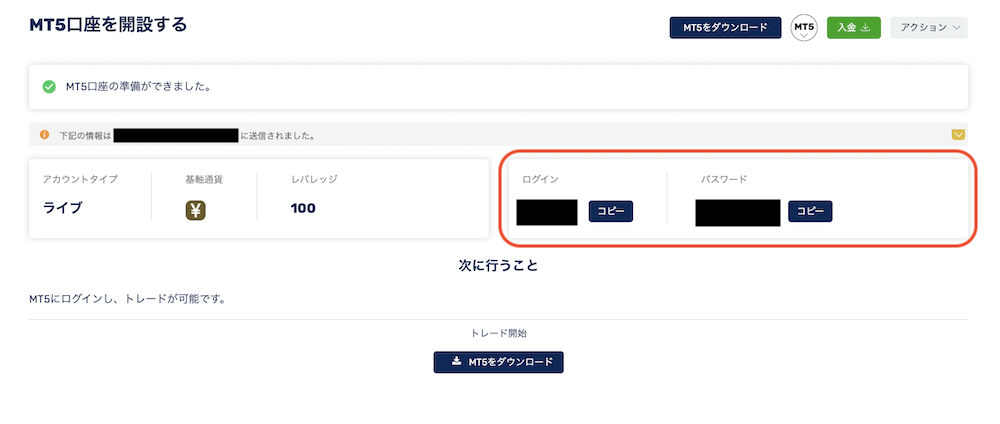Select the redacted password field

738,212
